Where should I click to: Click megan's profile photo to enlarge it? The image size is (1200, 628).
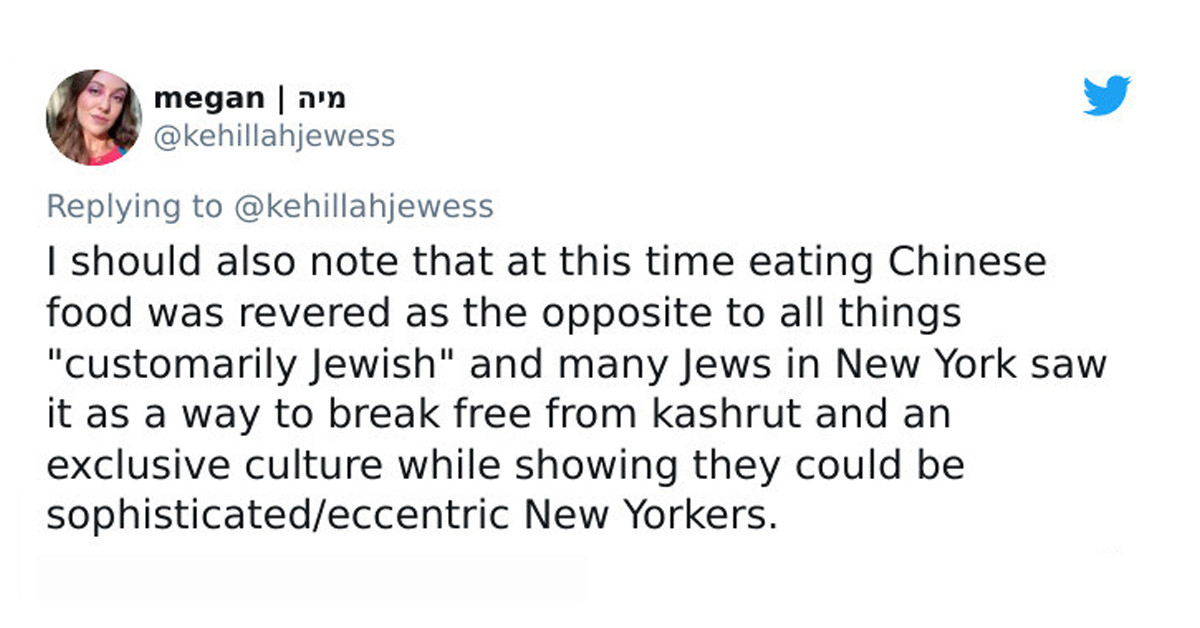pyautogui.click(x=94, y=113)
